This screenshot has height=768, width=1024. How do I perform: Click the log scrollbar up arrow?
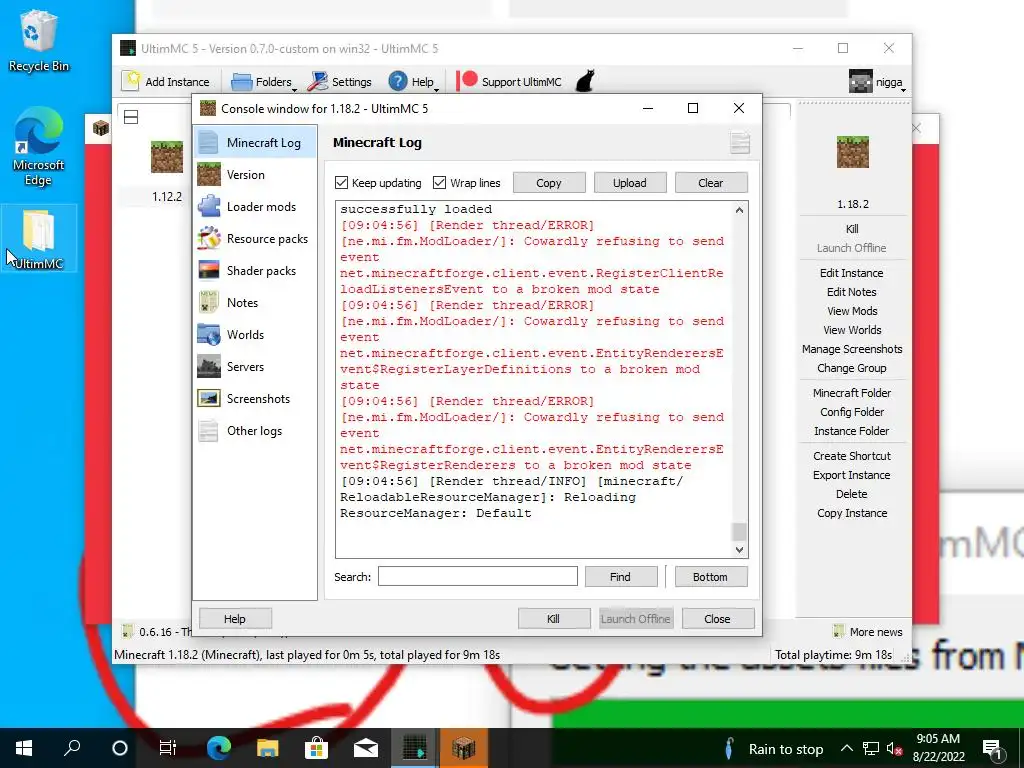click(x=739, y=210)
